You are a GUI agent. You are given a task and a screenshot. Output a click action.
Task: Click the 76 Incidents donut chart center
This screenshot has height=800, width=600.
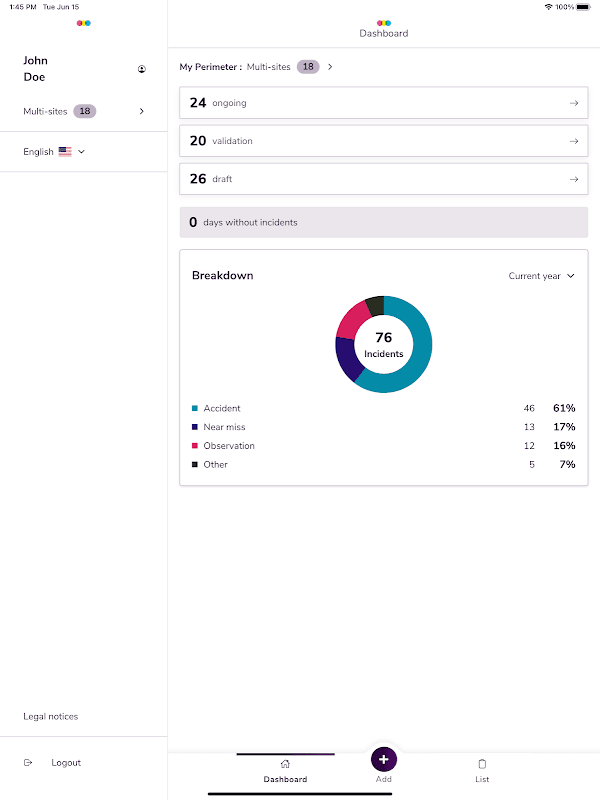384,344
